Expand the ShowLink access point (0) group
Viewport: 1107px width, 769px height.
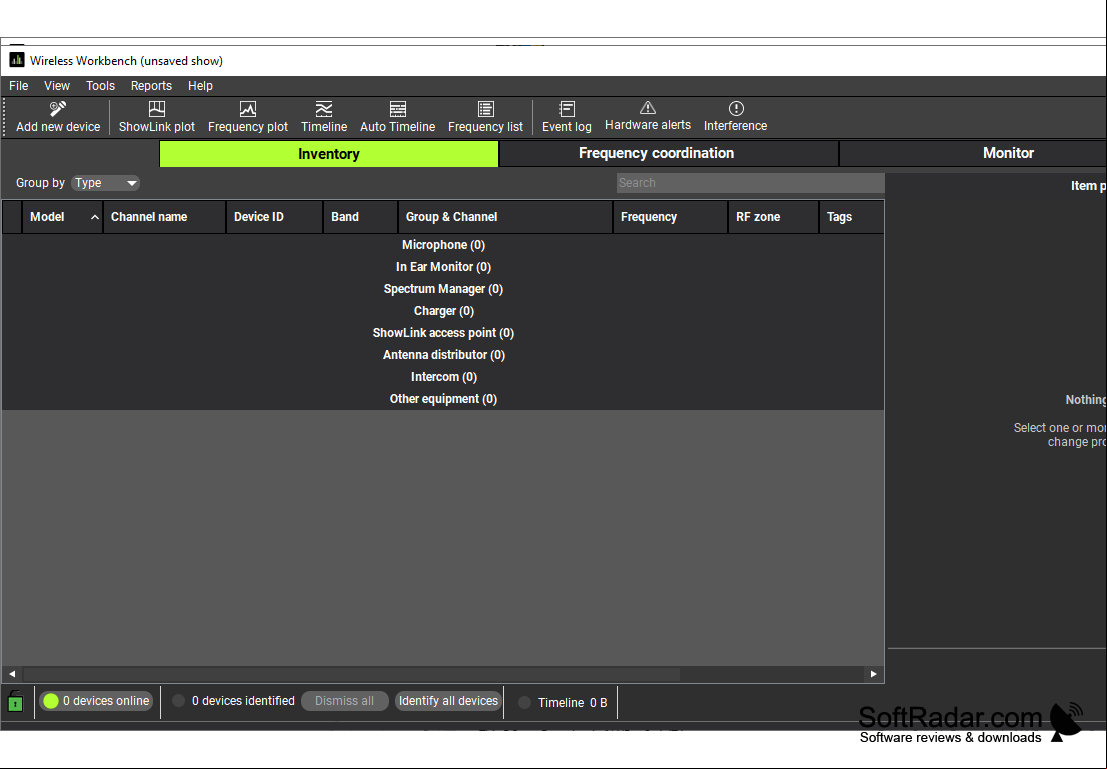point(443,333)
